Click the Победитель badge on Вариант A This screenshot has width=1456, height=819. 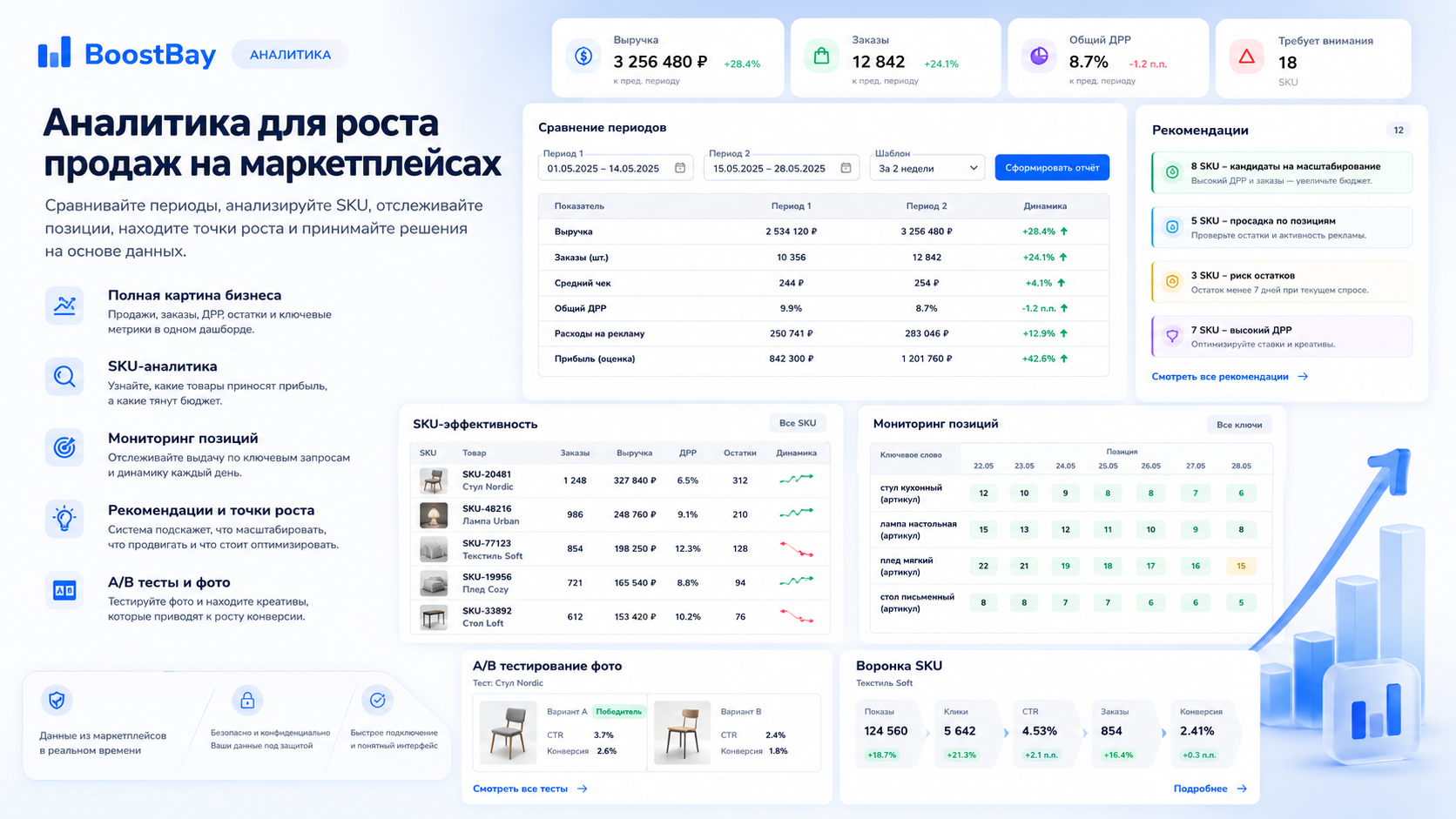point(619,711)
